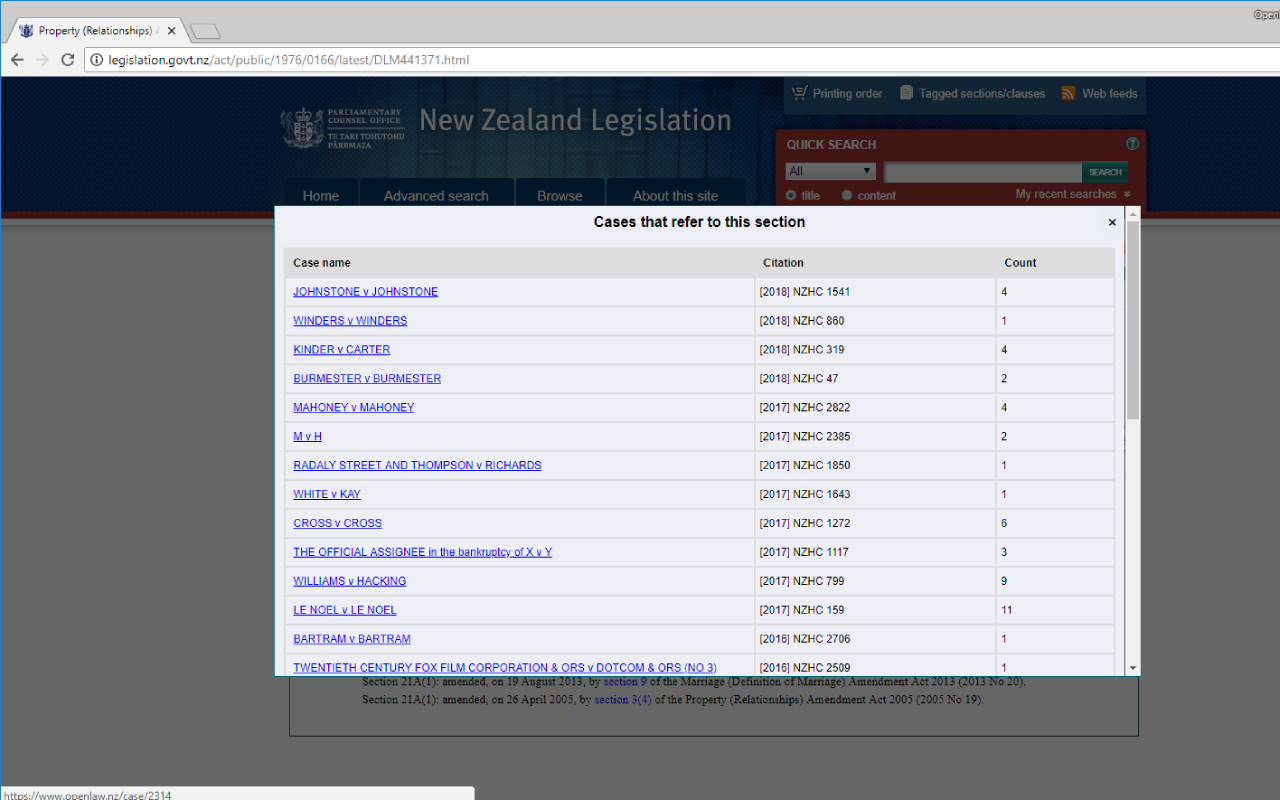Open MAHONEY v MAHONEY case link
This screenshot has height=800, width=1280.
click(x=354, y=408)
